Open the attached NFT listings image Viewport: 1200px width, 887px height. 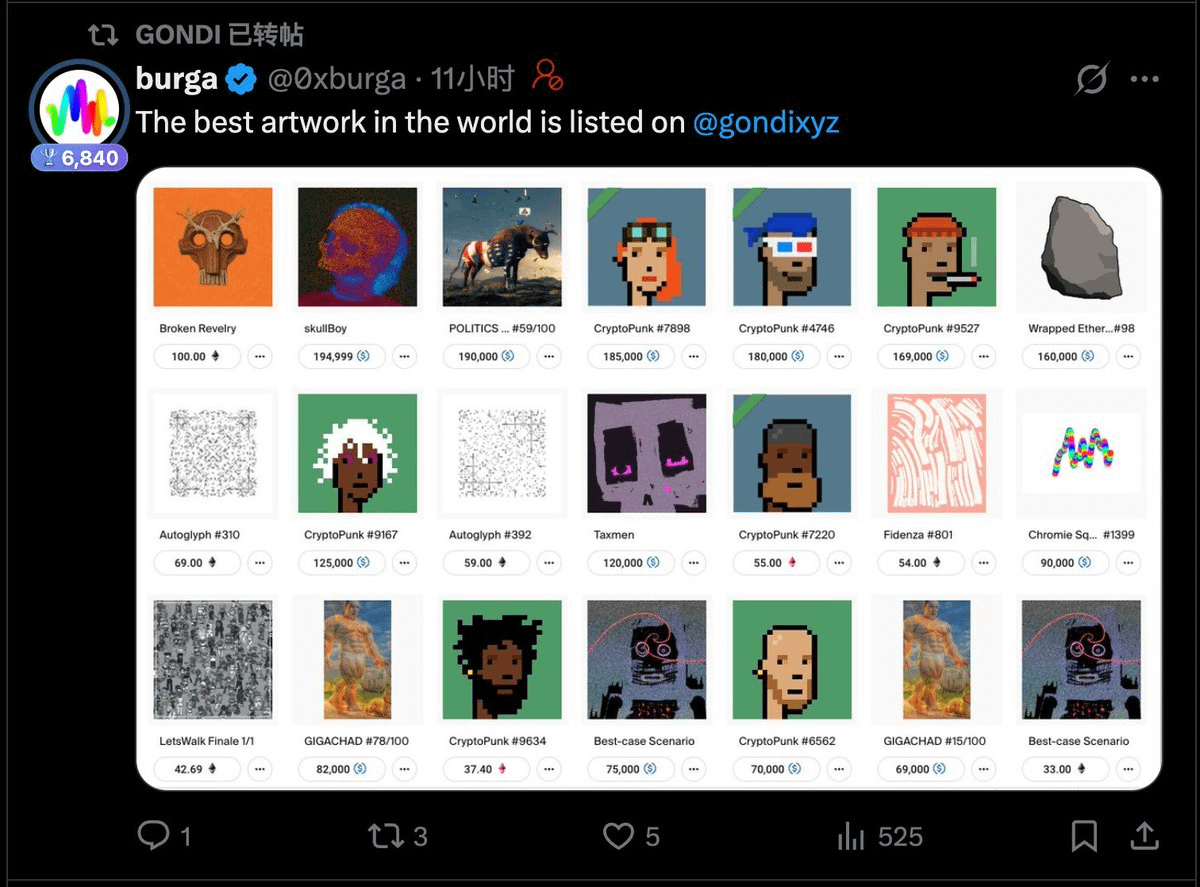[x=648, y=478]
